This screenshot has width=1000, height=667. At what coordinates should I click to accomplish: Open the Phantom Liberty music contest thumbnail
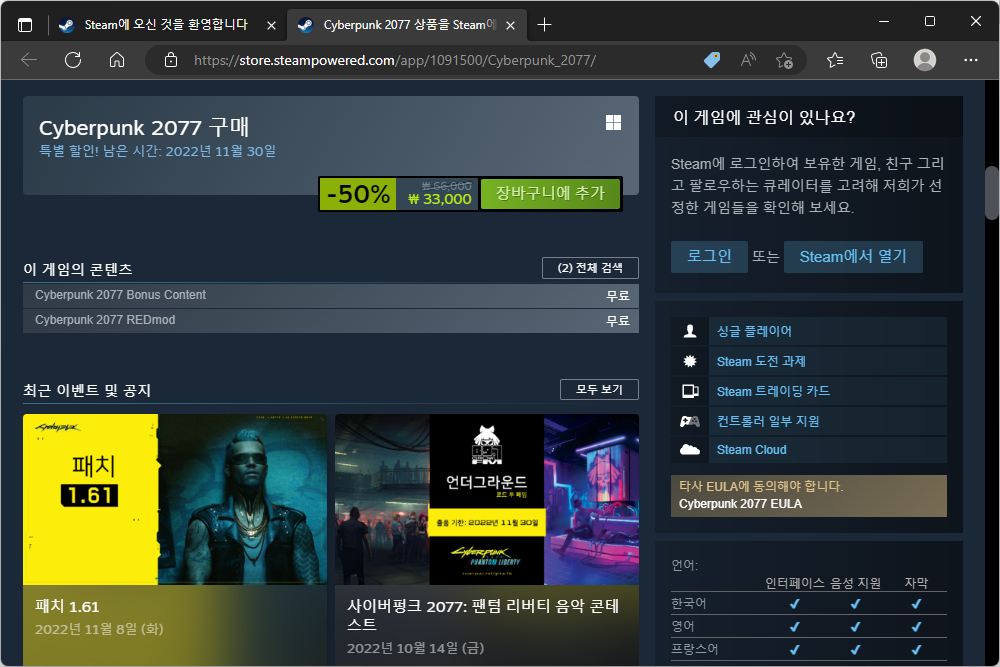(487, 499)
